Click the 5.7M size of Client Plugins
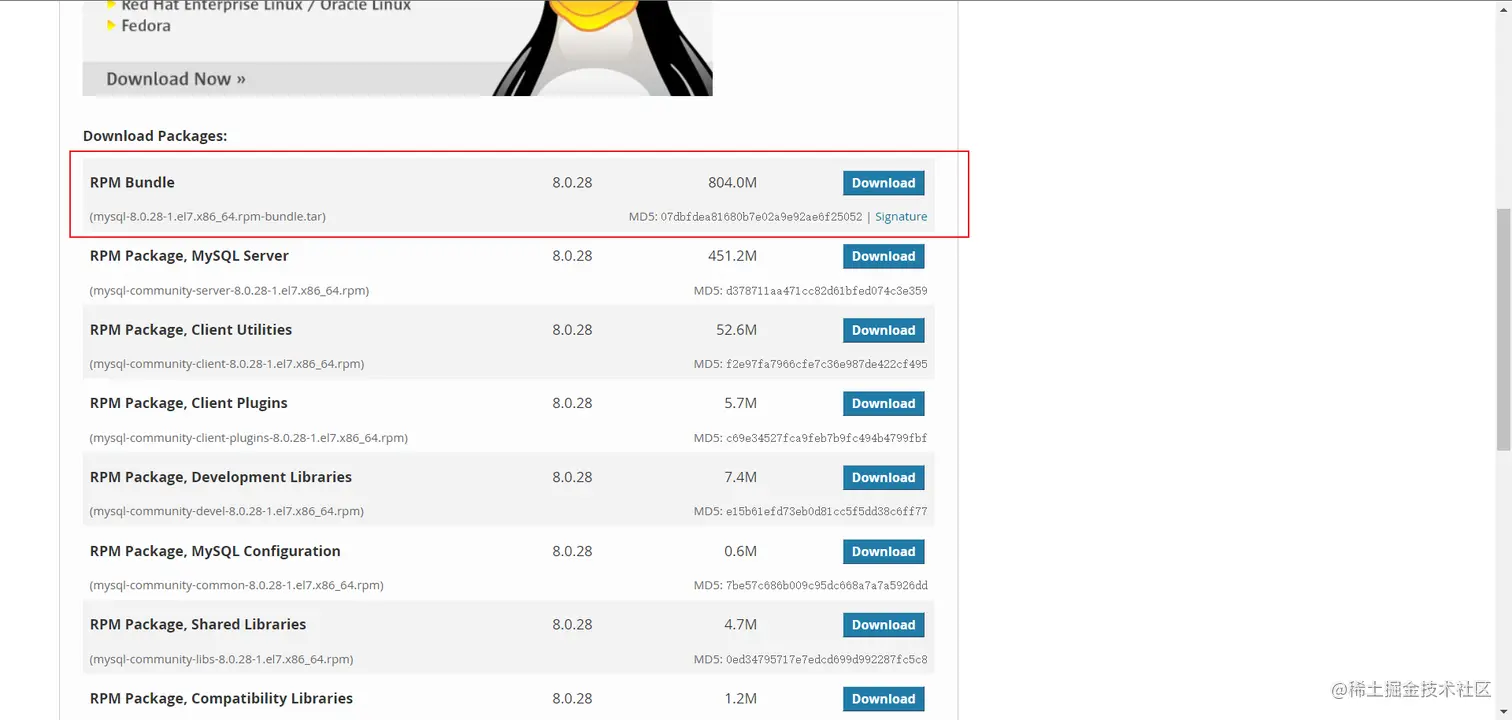Viewport: 1512px width, 720px height. tap(740, 403)
